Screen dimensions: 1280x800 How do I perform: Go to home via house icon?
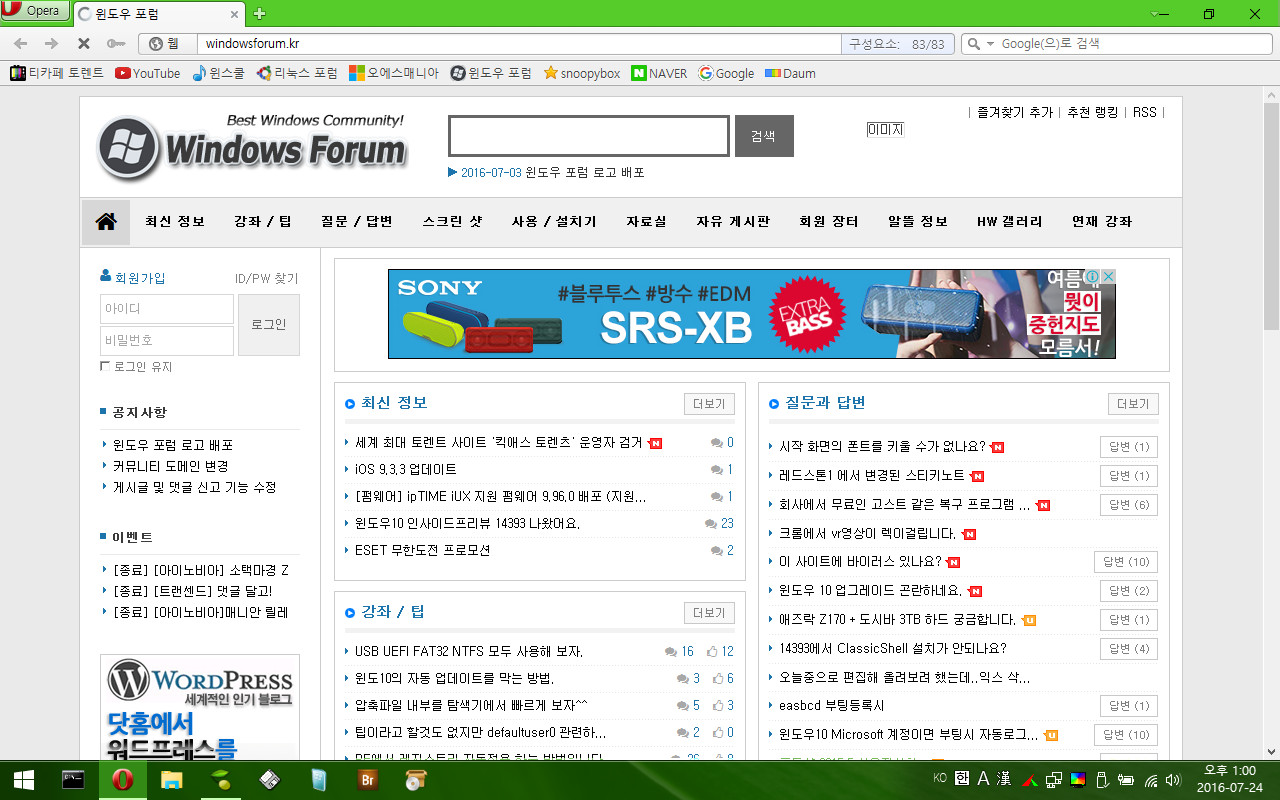pyautogui.click(x=106, y=222)
